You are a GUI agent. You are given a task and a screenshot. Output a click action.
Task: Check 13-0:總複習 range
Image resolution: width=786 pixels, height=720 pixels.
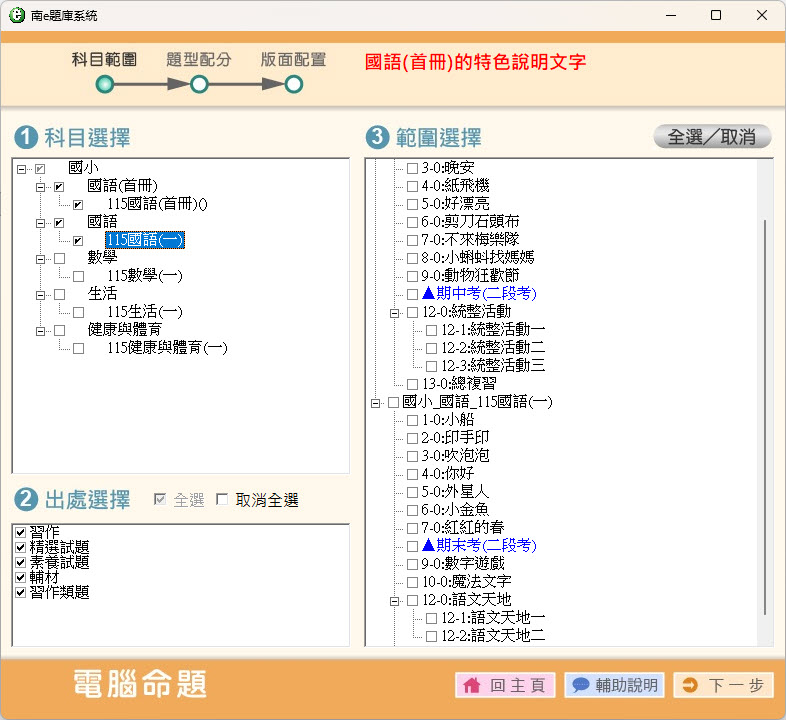point(412,385)
